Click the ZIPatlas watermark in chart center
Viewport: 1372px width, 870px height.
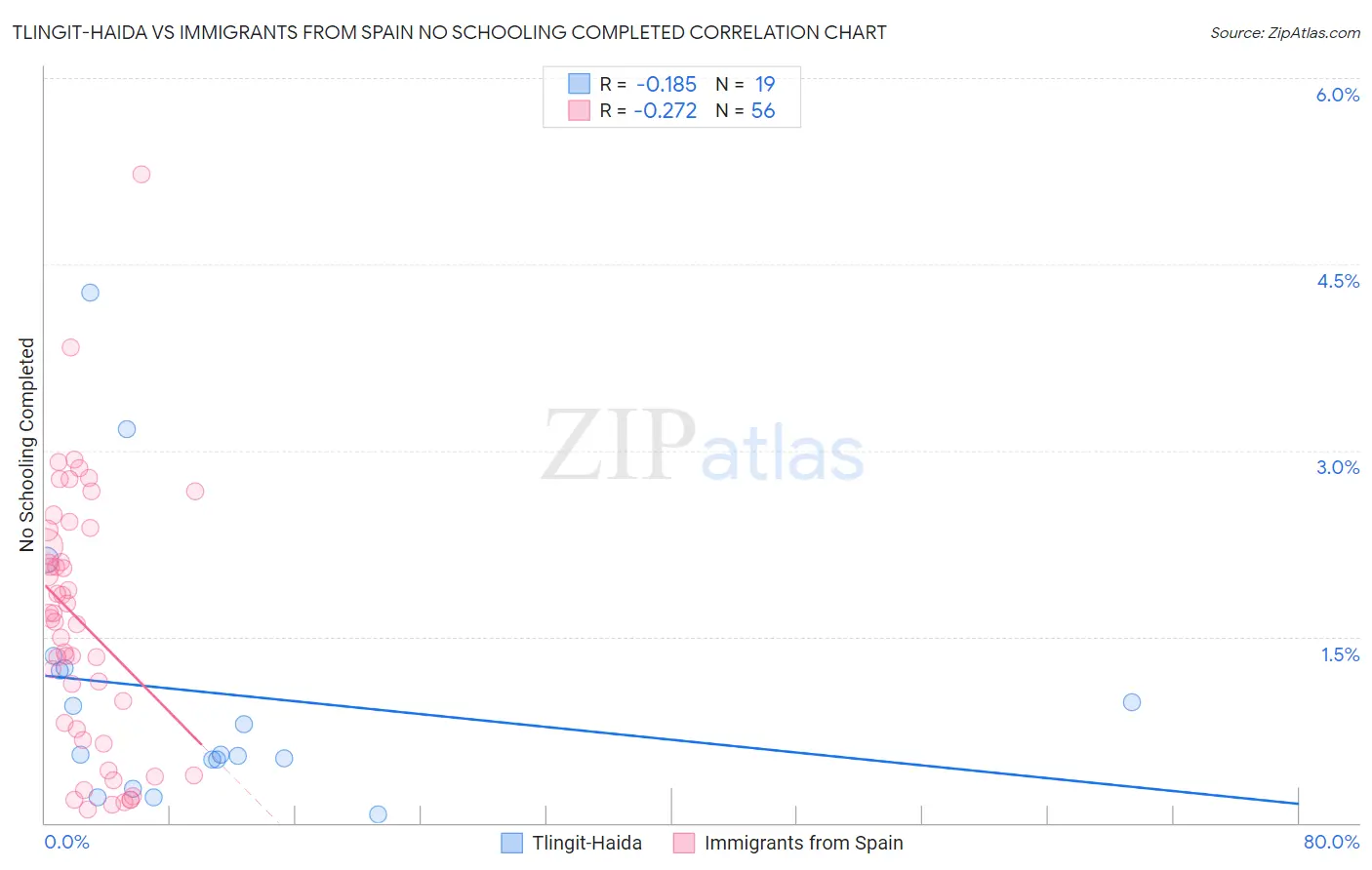(703, 447)
